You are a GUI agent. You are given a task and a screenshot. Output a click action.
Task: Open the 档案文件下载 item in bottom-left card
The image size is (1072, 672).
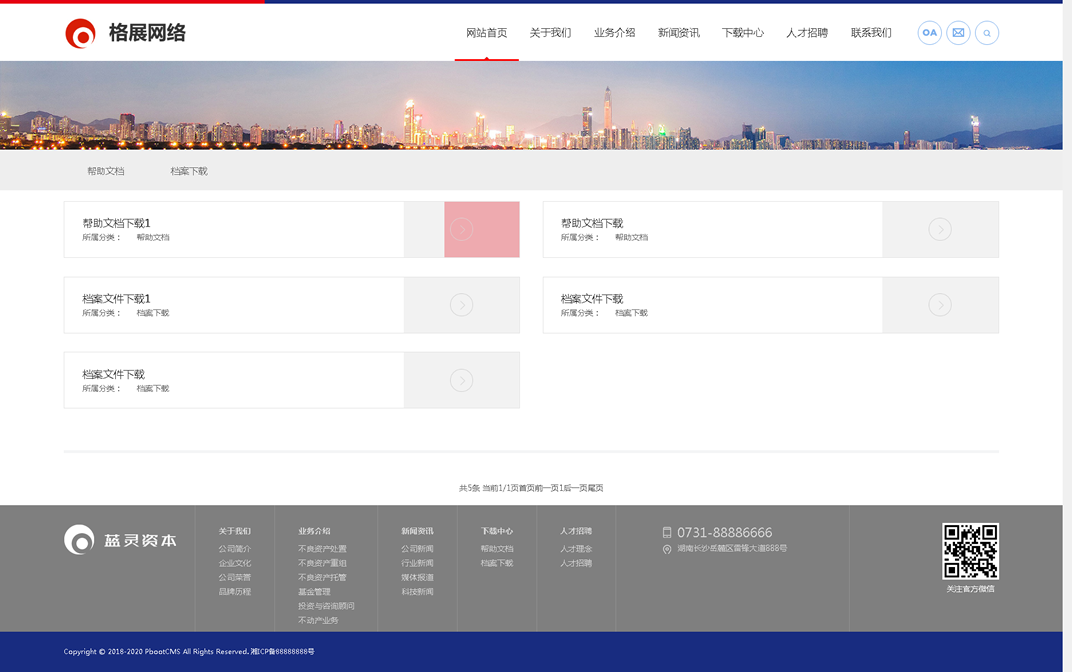point(113,374)
